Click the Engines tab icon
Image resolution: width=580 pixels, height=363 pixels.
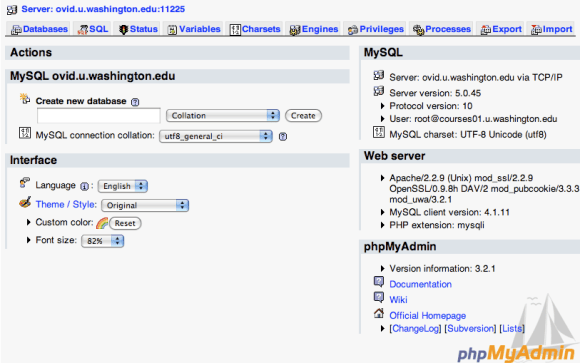coord(295,30)
